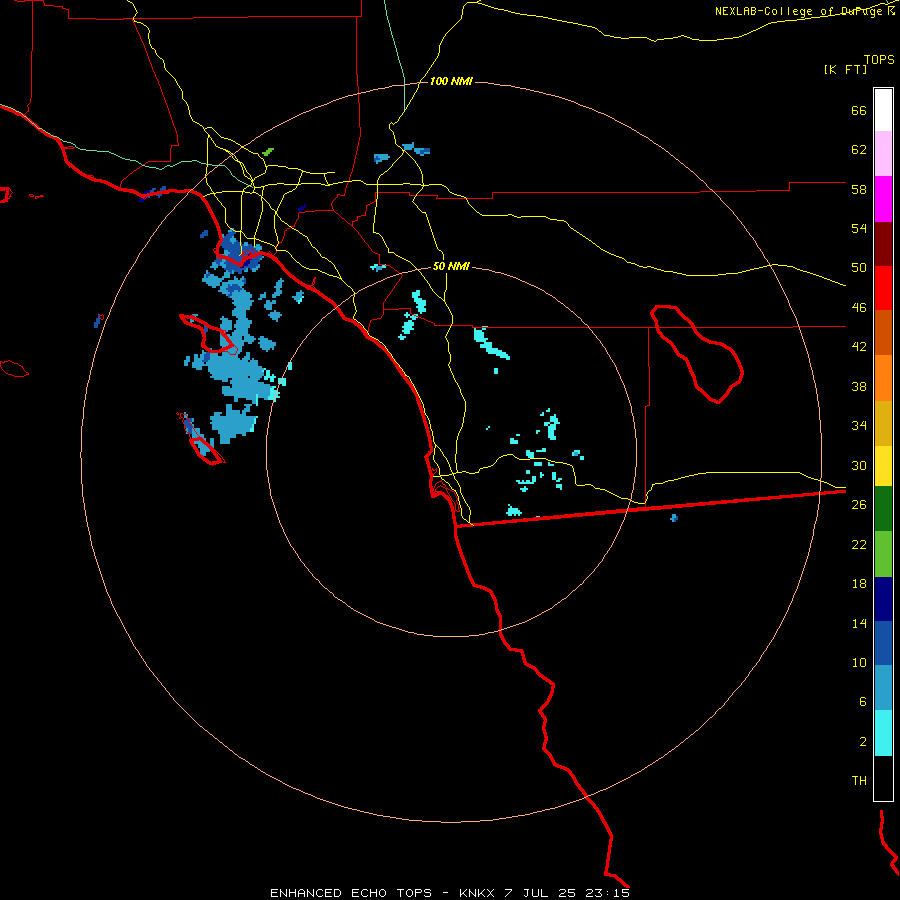Click the Salton Sea outline on the map
Viewport: 900px width, 900px height.
click(x=697, y=354)
